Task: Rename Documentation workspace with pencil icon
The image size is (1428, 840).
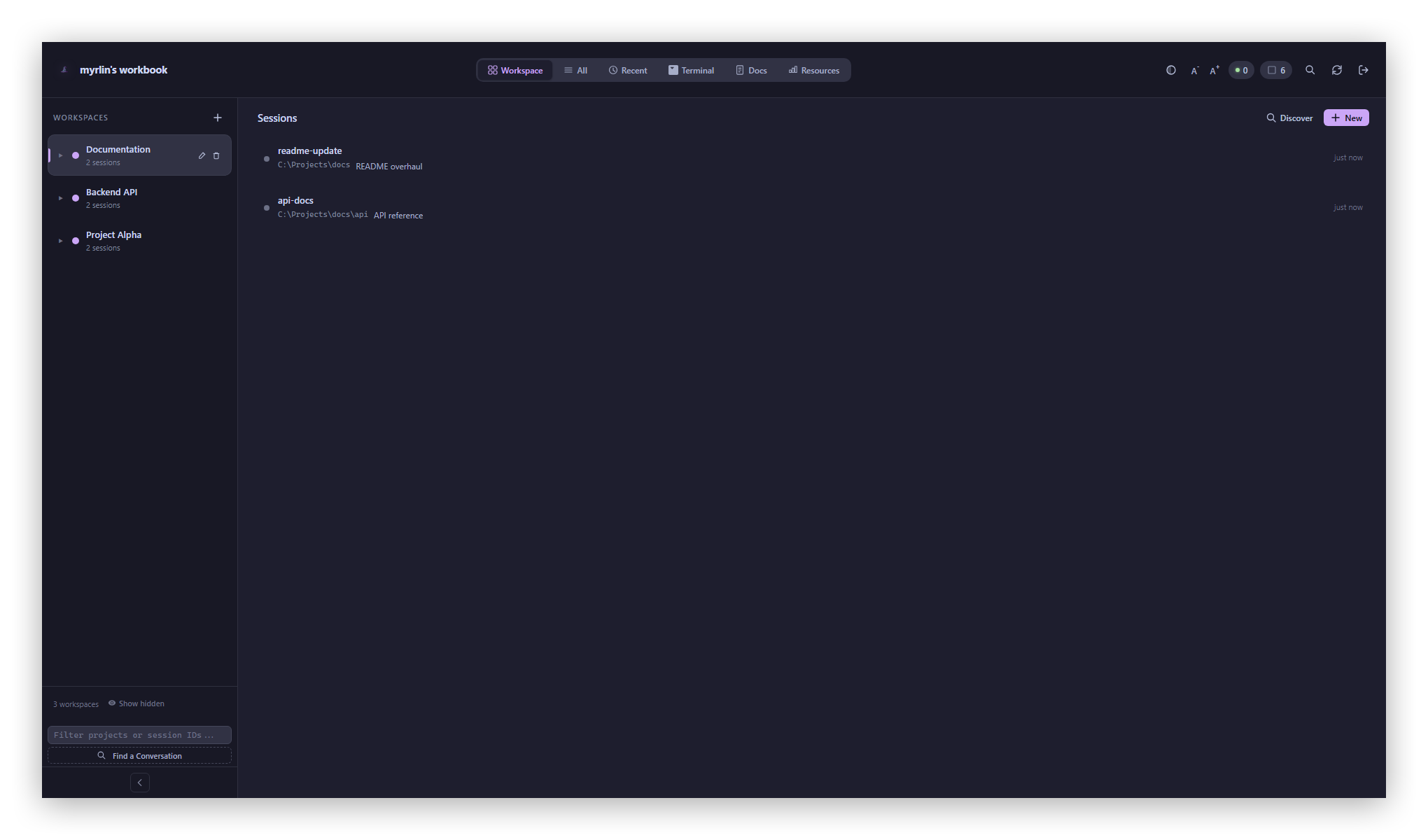Action: tap(202, 155)
